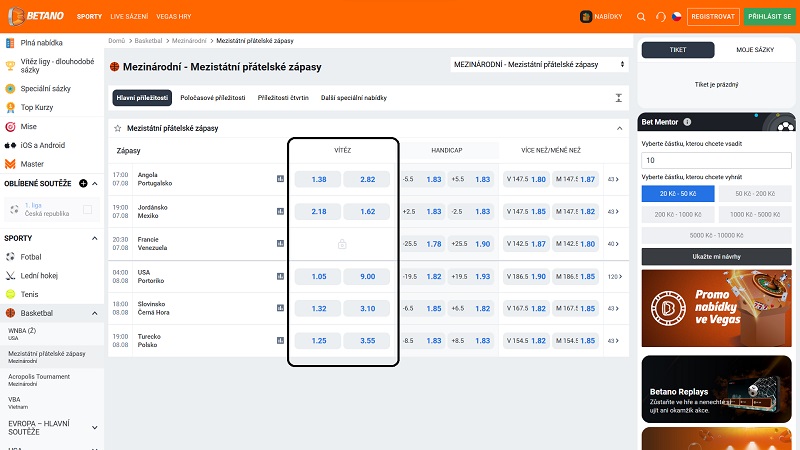Click the Czech flag language icon

677,17
